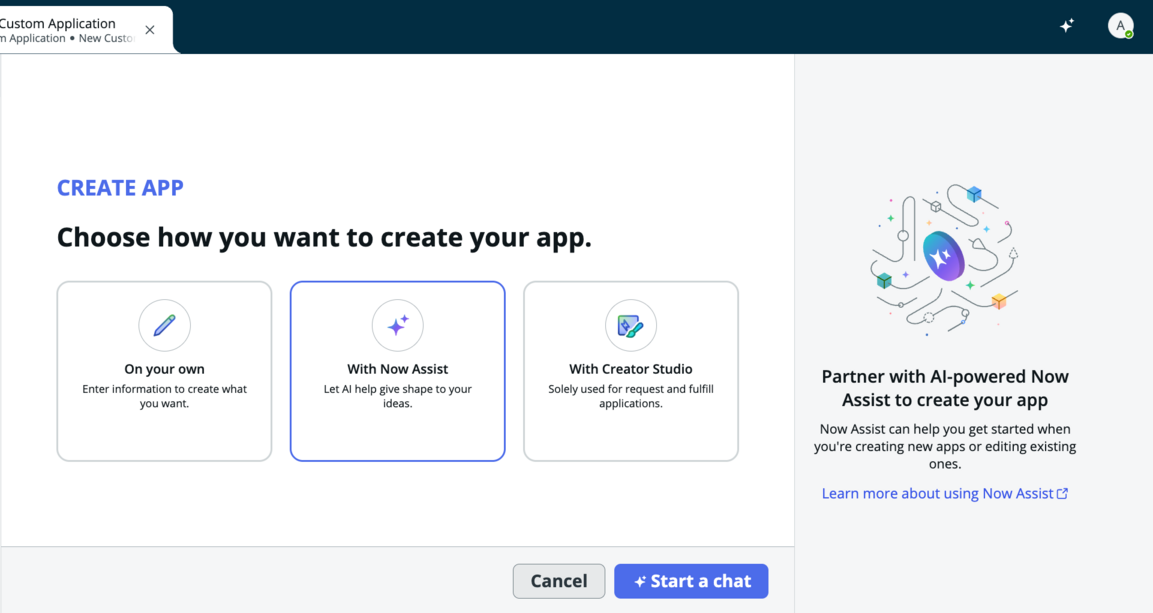
Task: Click 'Enter information to create what you want.'
Action: [x=164, y=396]
